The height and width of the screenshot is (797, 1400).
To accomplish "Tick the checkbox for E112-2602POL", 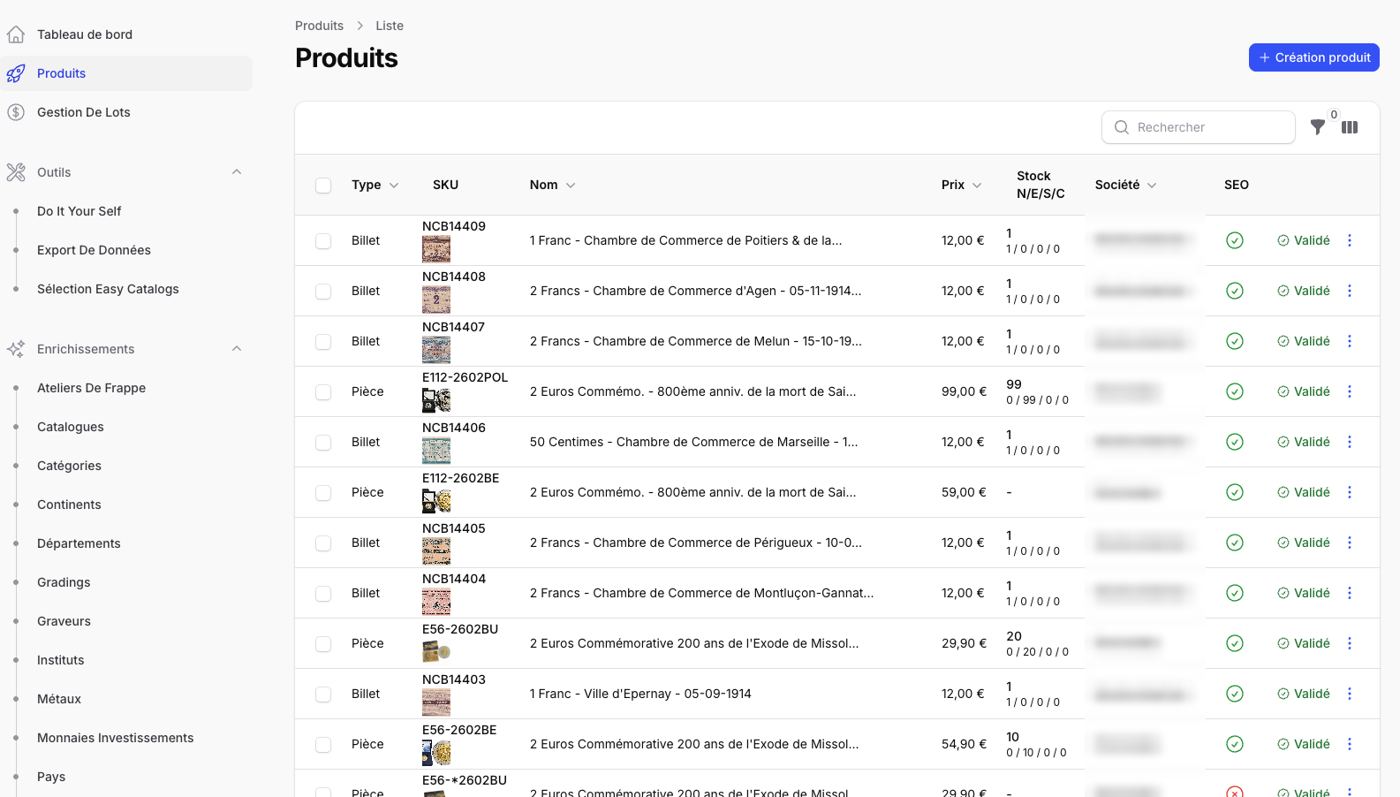I will pyautogui.click(x=323, y=392).
